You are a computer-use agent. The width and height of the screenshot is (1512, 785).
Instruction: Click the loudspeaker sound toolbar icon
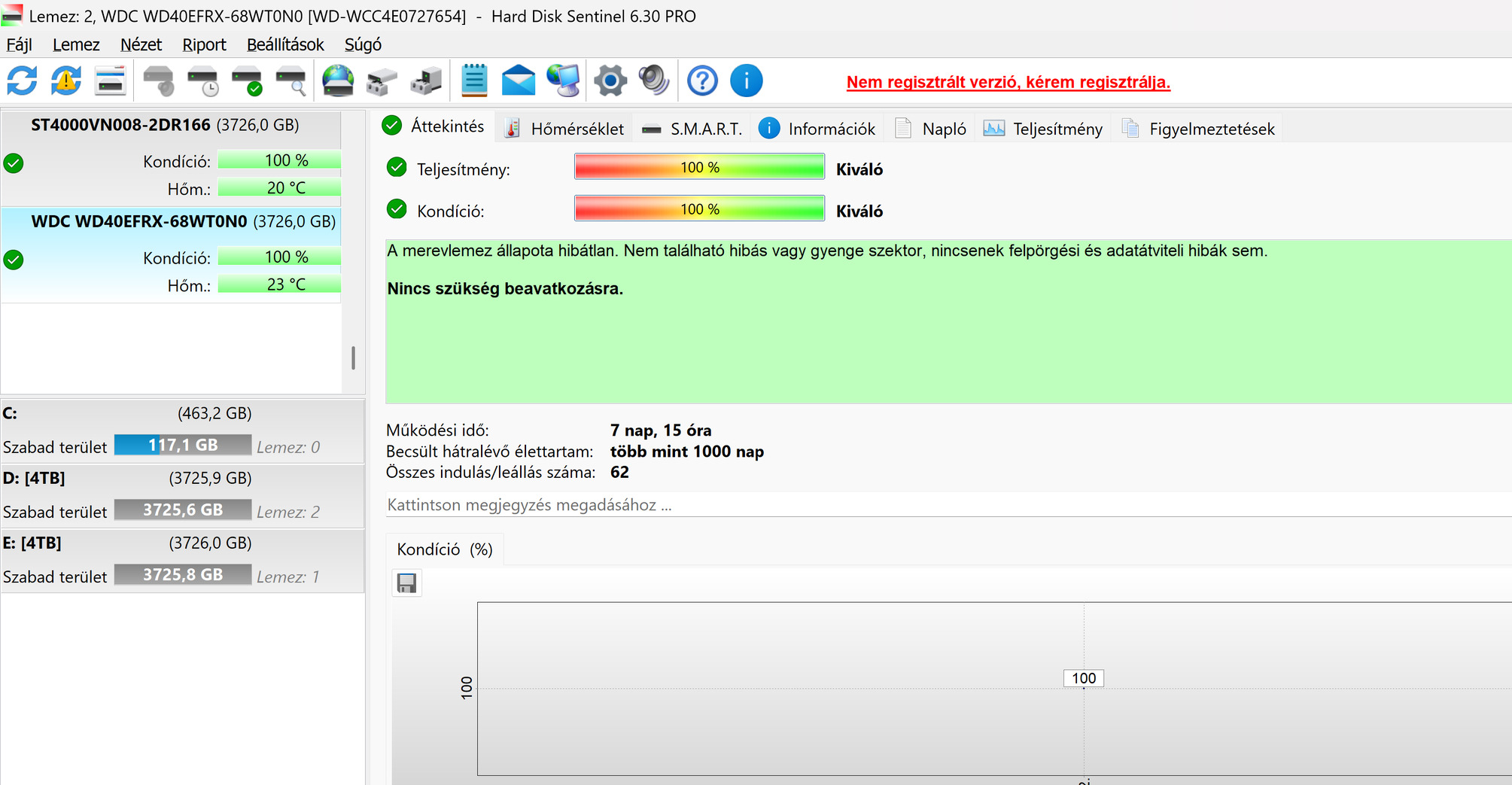(654, 81)
